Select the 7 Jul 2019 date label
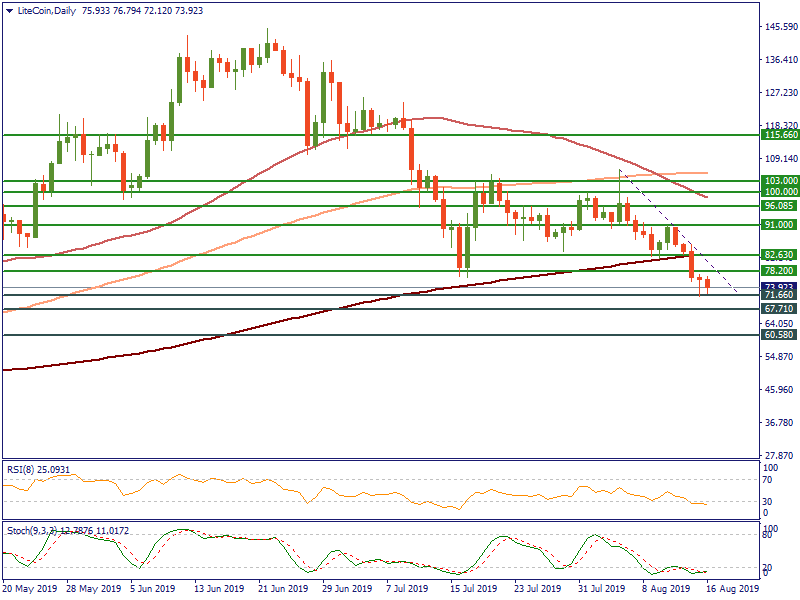The image size is (800, 600). coord(408,589)
